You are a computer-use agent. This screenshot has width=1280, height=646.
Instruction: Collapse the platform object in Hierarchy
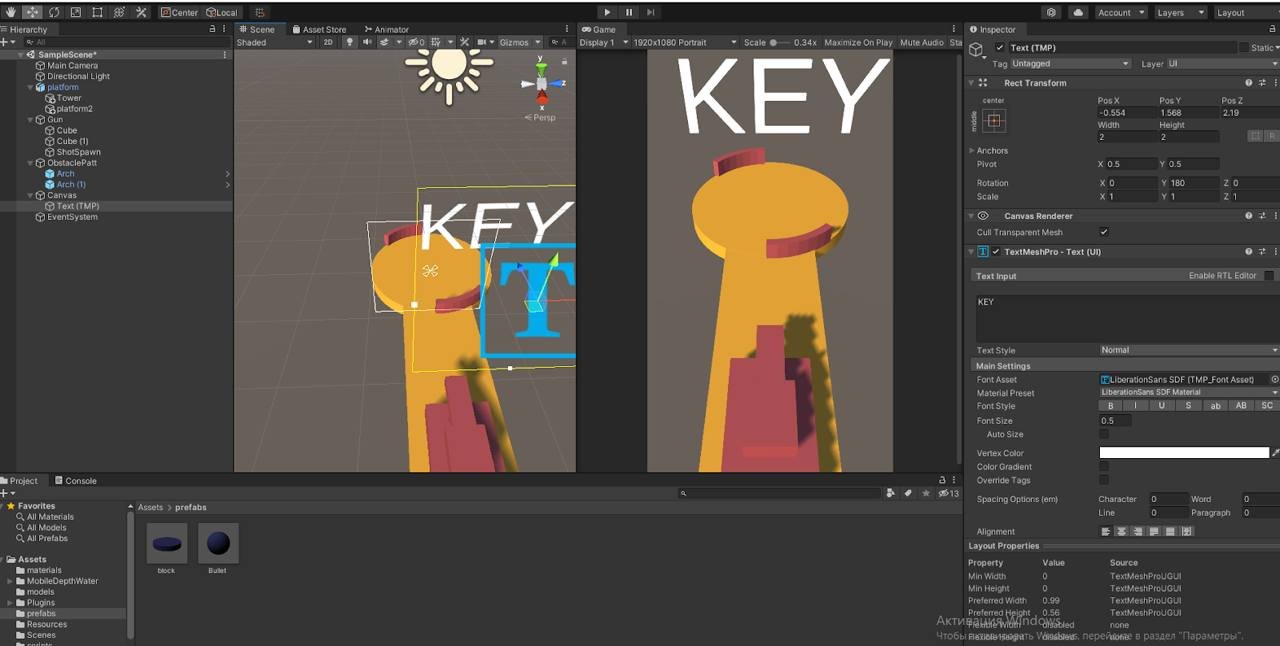(31, 87)
